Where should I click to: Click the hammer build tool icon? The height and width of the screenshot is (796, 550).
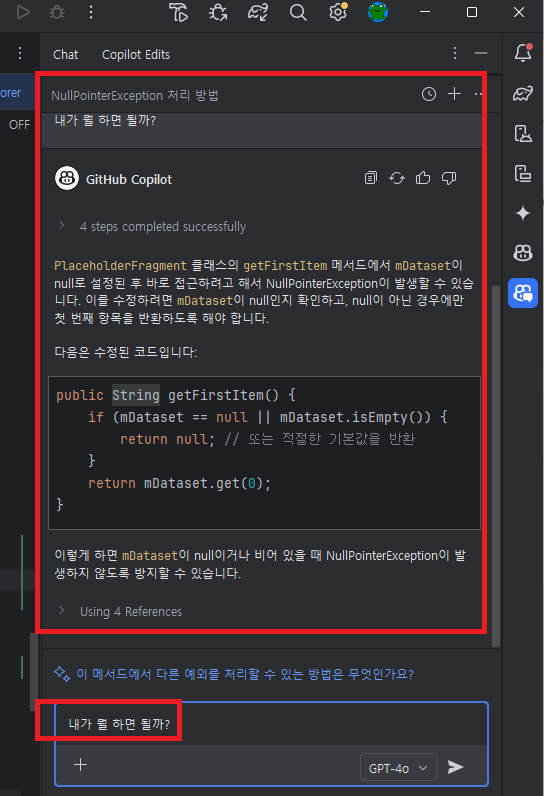[x=178, y=12]
